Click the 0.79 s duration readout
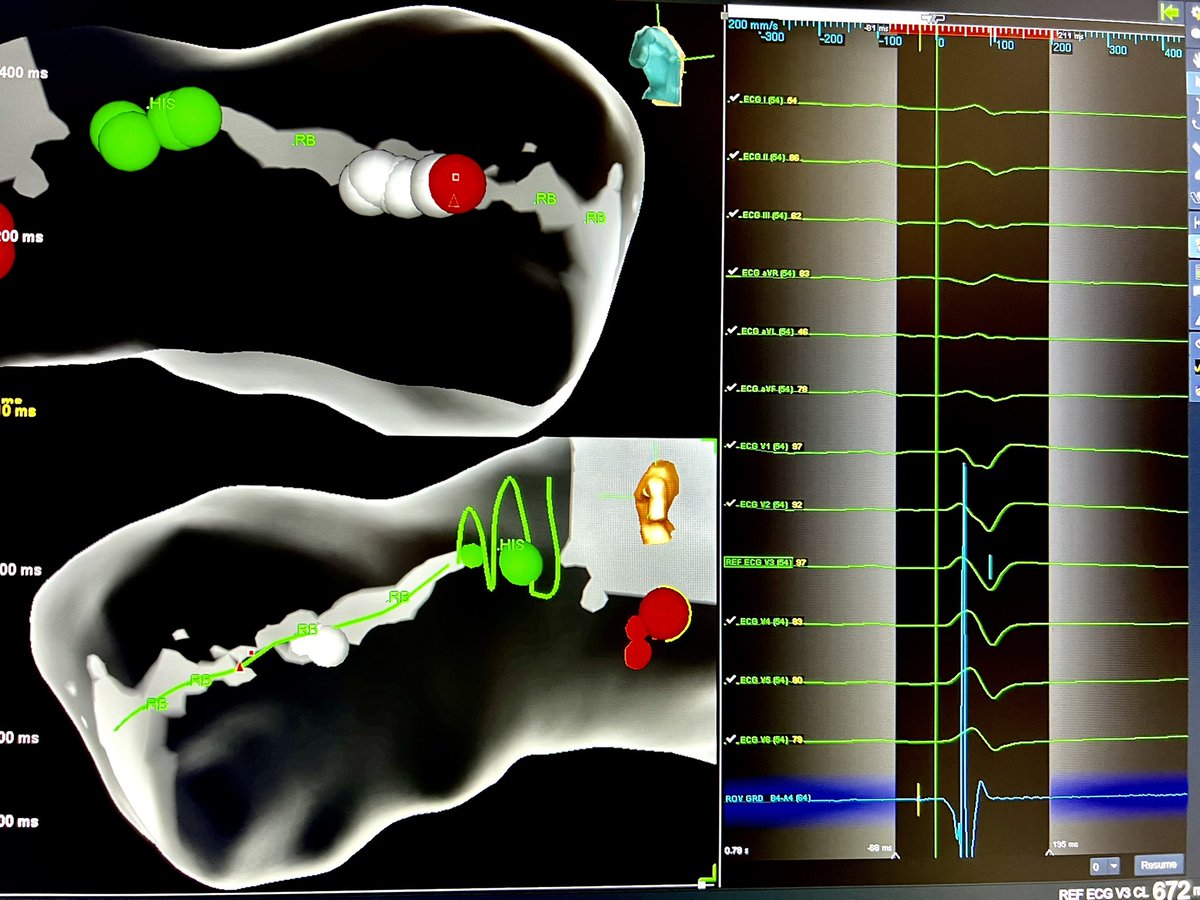Screen dimensions: 1200x900 (x=735, y=852)
